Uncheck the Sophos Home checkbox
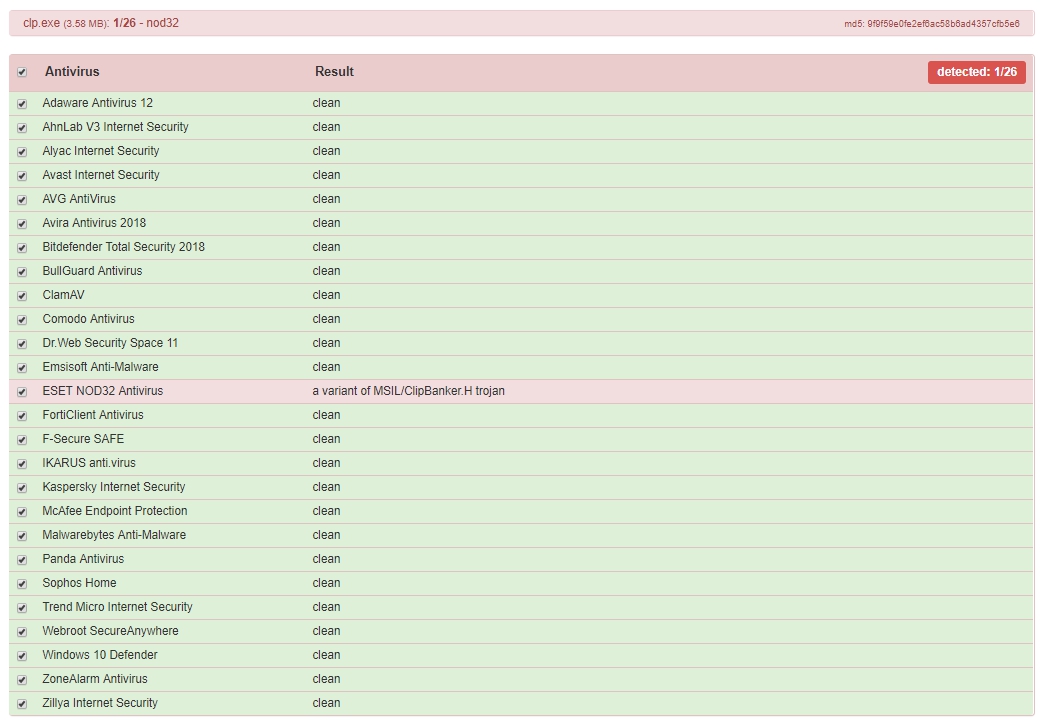The image size is (1048, 725). [22, 584]
